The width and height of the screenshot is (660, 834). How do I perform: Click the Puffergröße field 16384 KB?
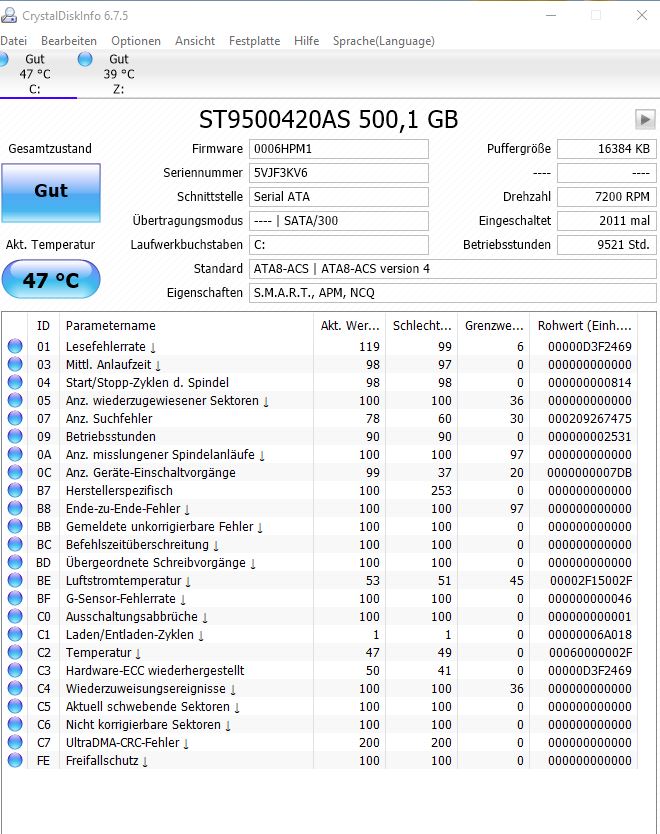(x=607, y=149)
